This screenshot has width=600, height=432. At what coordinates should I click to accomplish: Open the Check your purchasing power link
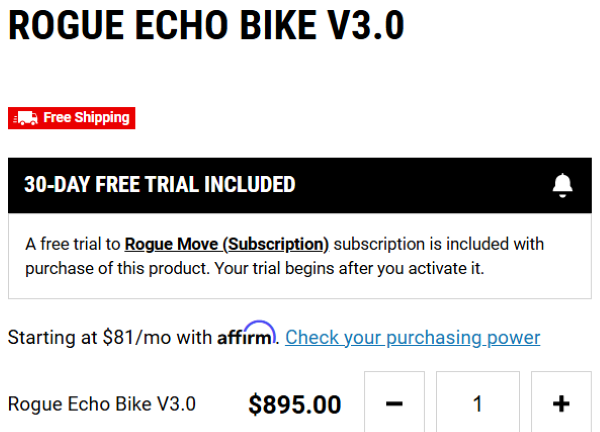pos(413,337)
